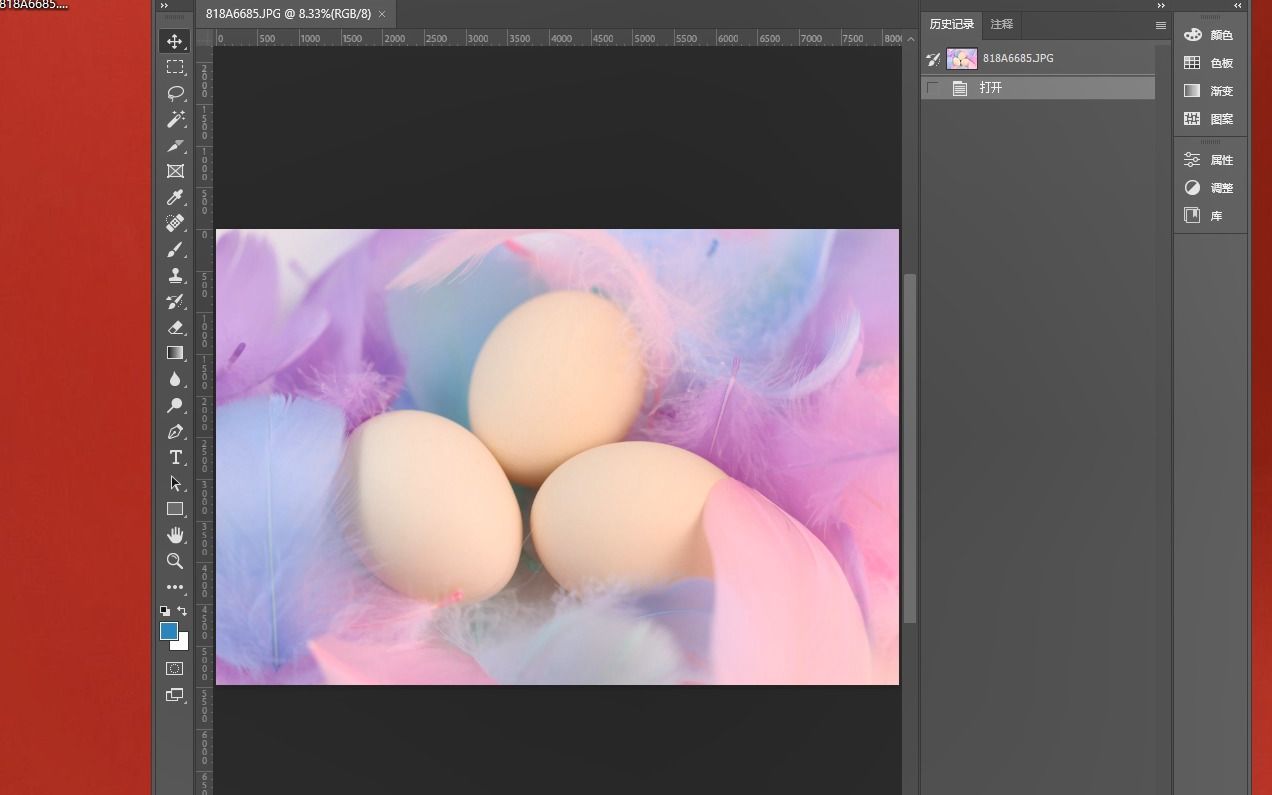Select the 818A6685.JPG snapshot thumbnail
Viewport: 1272px width, 795px height.
[962, 58]
